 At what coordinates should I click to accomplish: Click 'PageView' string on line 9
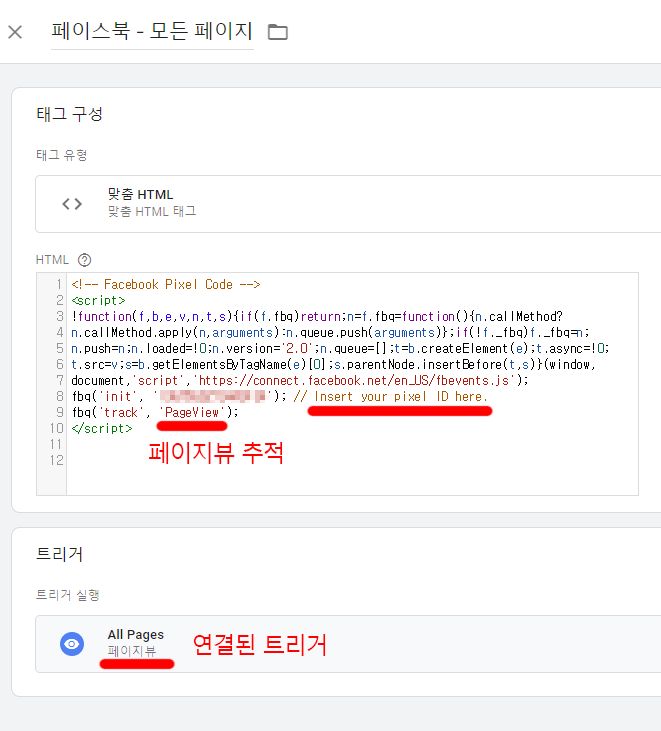click(x=192, y=413)
